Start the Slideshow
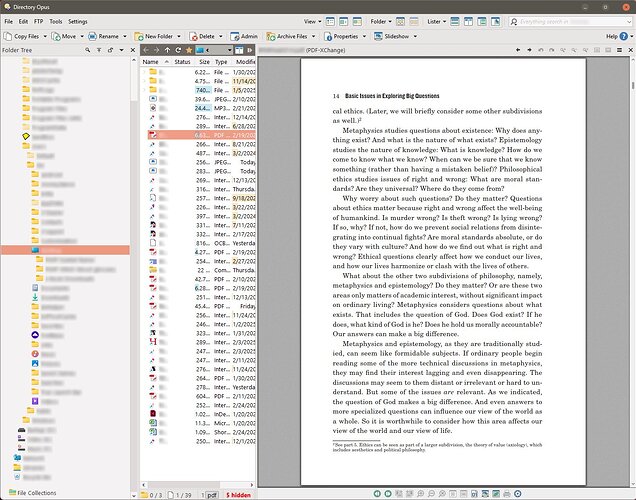Viewport: 636px width, 500px height. (x=392, y=36)
